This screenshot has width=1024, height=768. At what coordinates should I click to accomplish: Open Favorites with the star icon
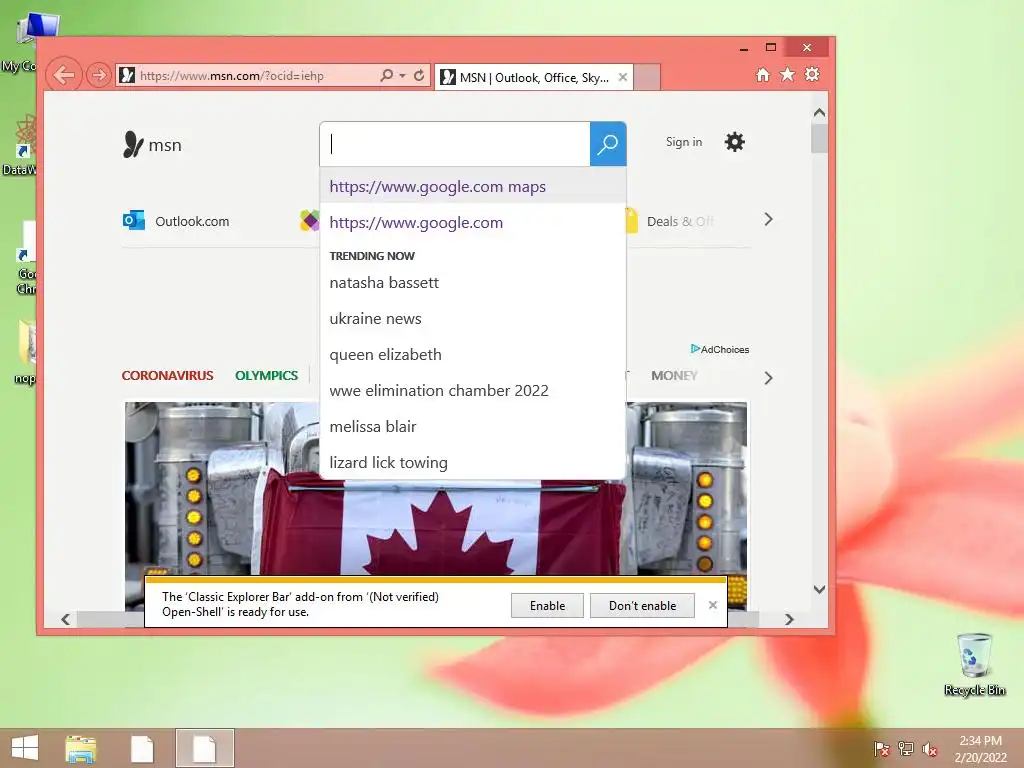(x=788, y=74)
